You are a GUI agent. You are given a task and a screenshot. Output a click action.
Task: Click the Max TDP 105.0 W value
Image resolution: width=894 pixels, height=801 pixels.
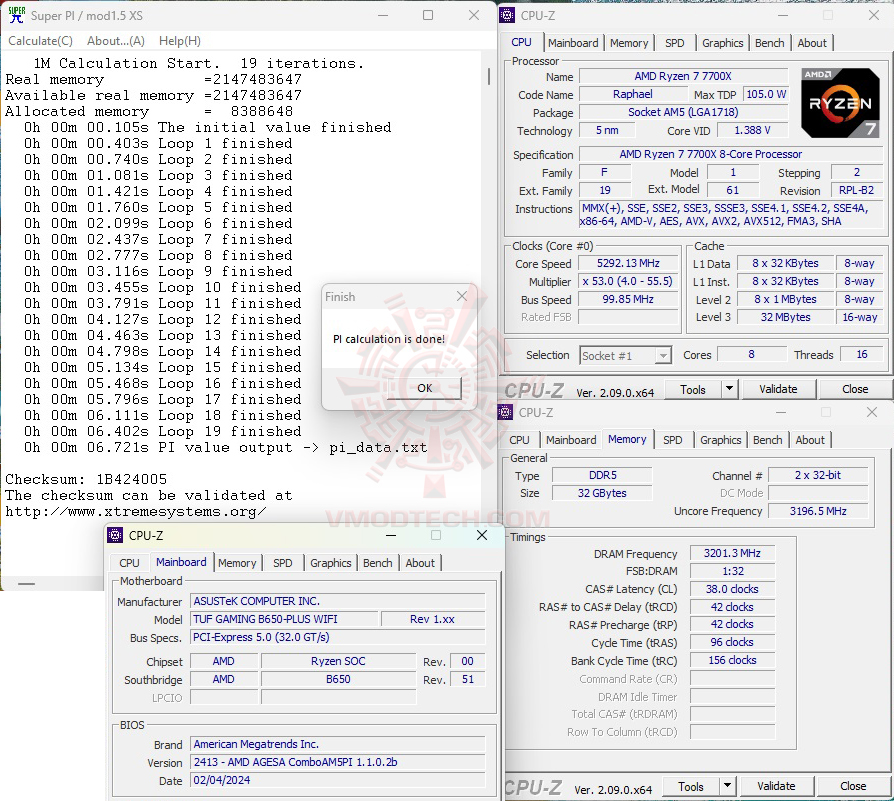pos(766,94)
